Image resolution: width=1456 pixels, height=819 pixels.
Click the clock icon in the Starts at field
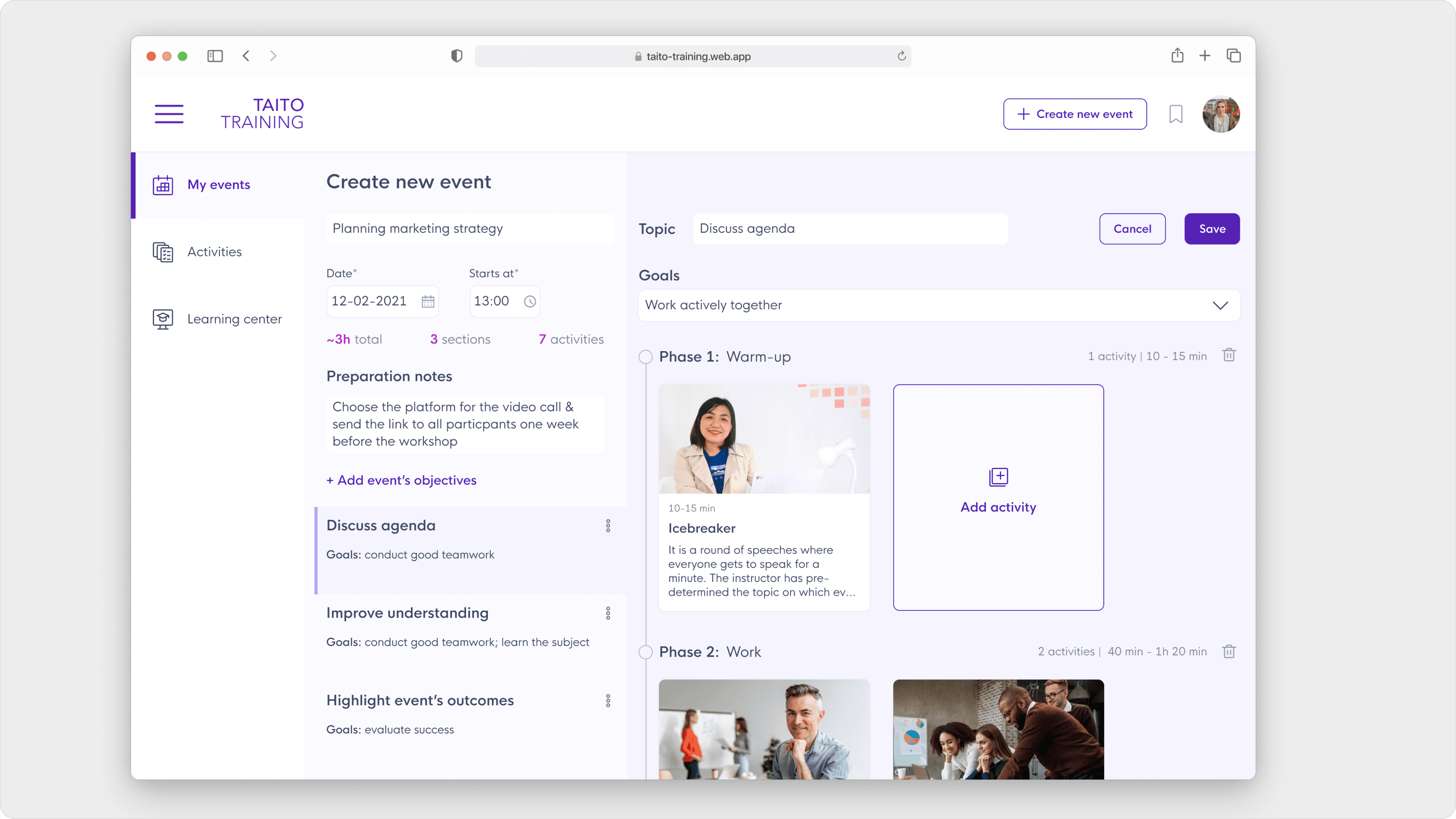click(530, 301)
